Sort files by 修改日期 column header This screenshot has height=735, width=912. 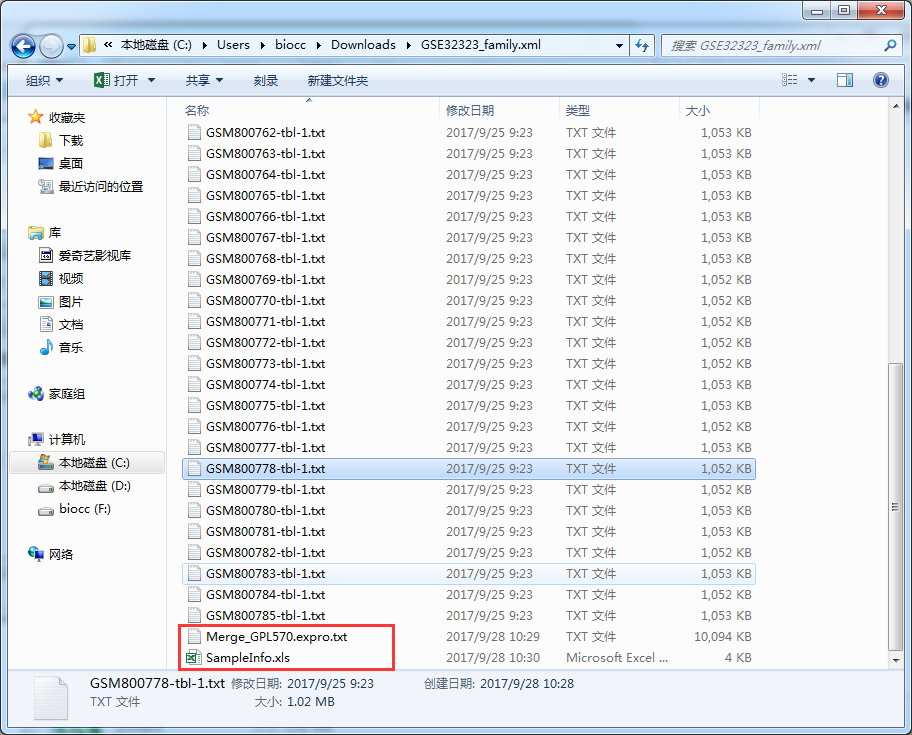(x=470, y=110)
